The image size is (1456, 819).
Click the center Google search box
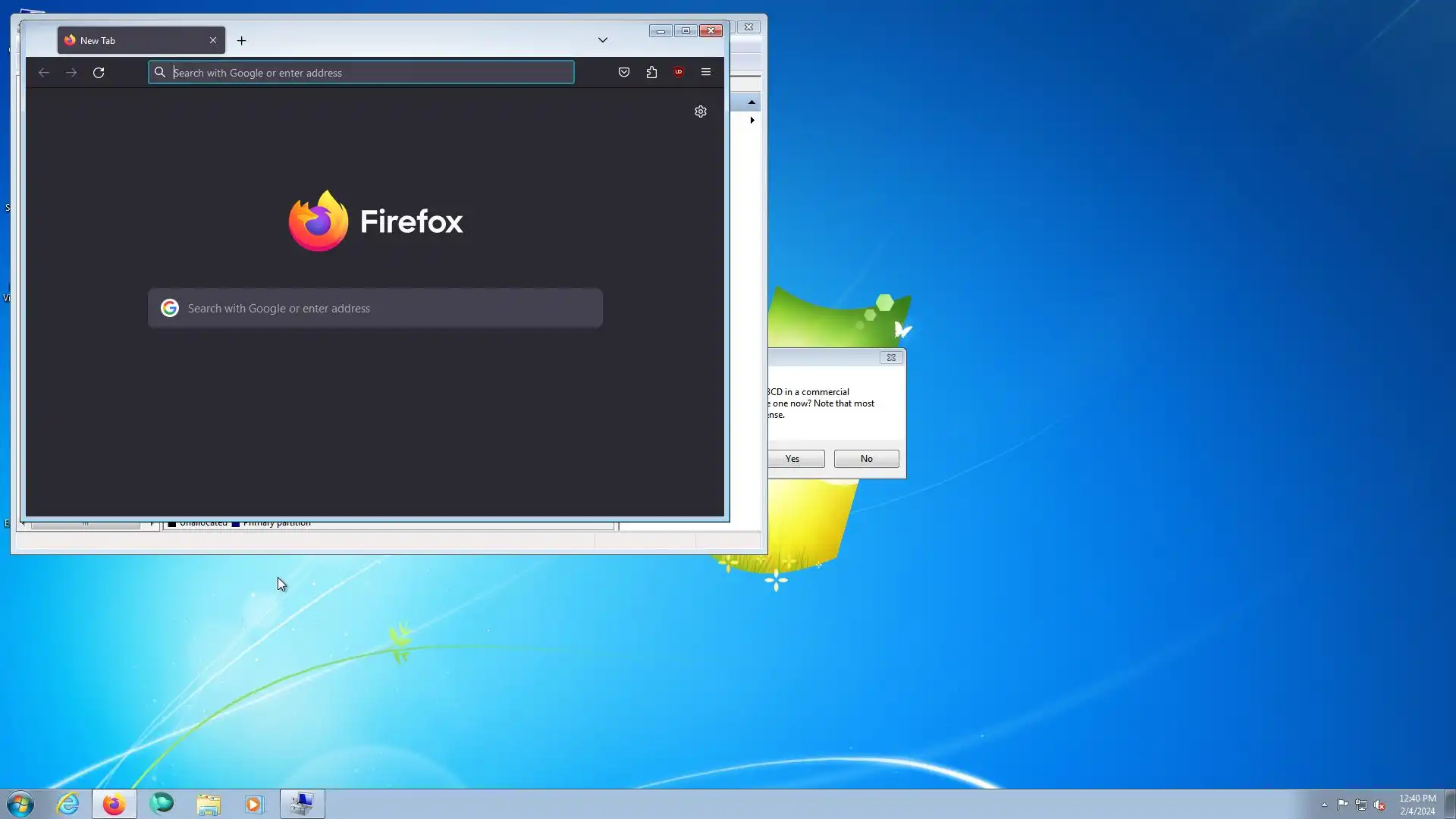375,309
